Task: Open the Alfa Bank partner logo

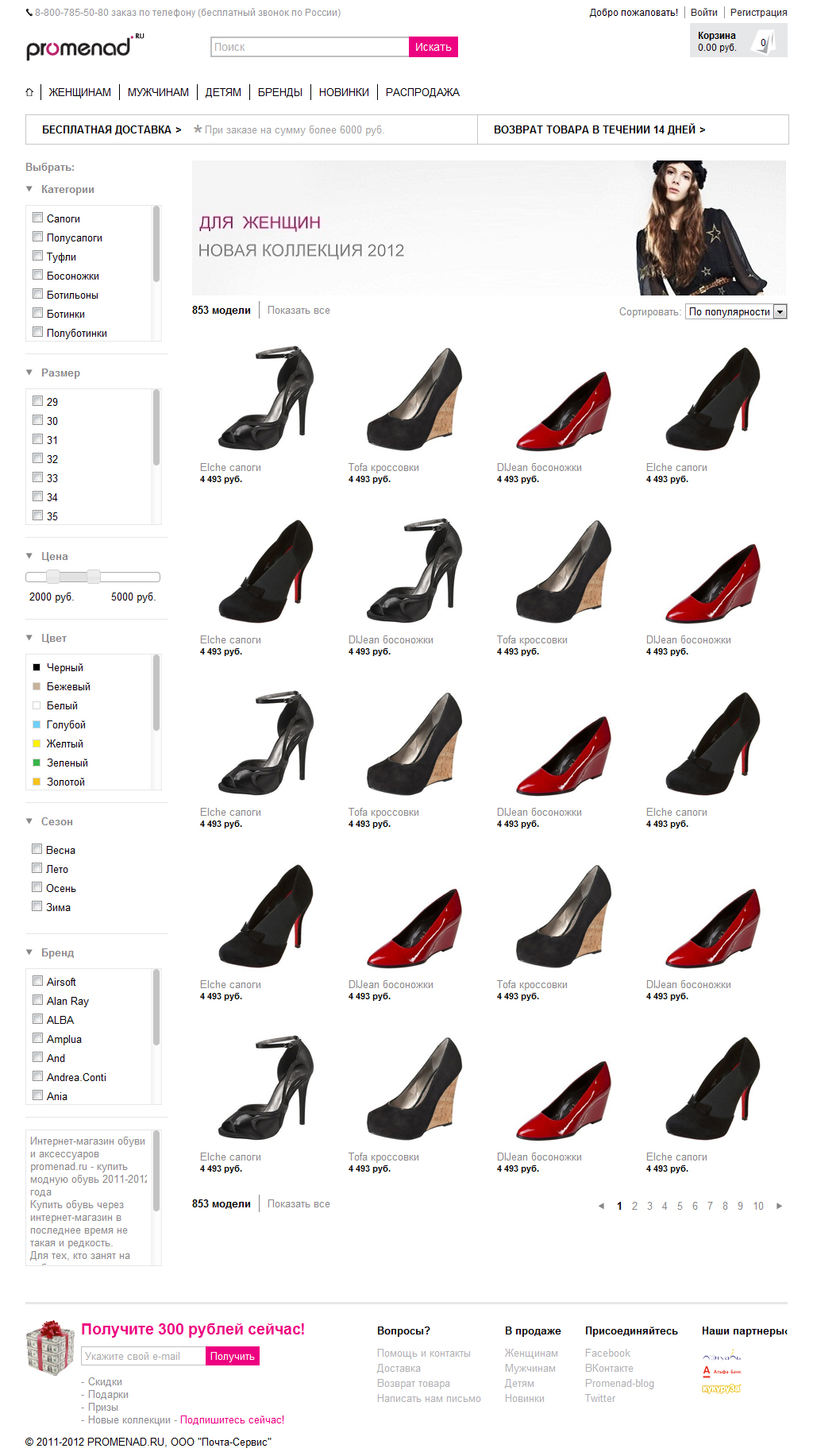Action: pos(721,1371)
